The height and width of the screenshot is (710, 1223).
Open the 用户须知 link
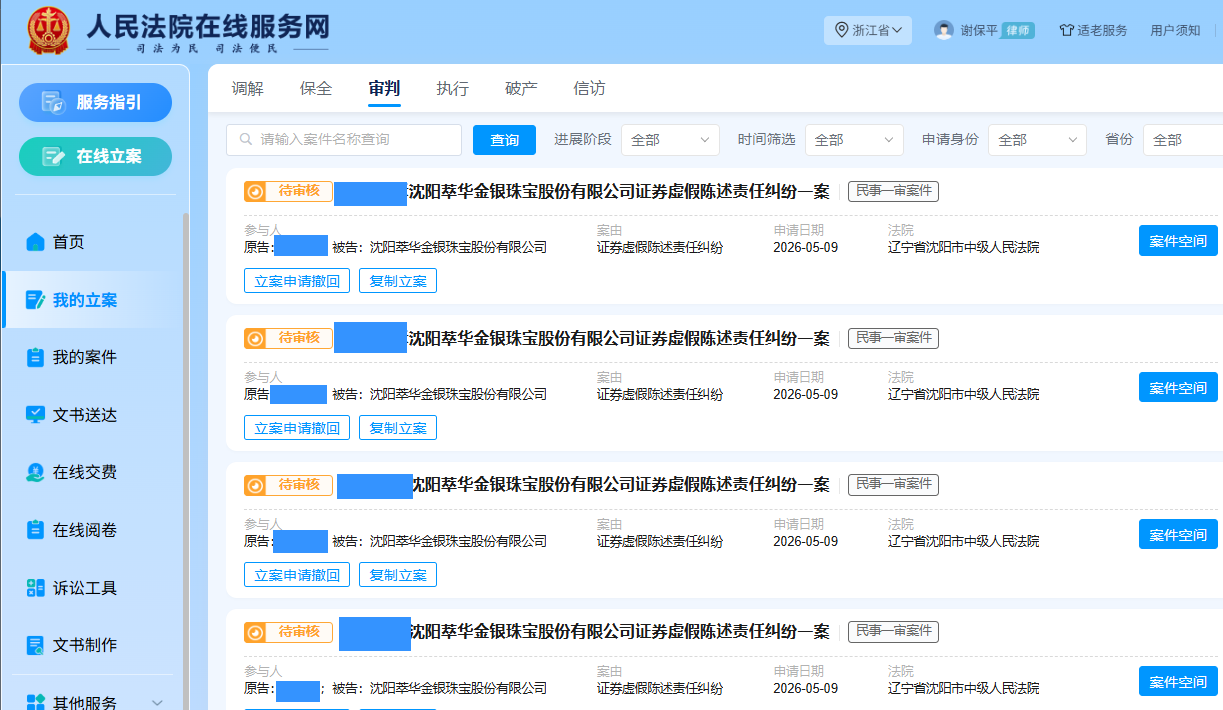[x=1175, y=30]
